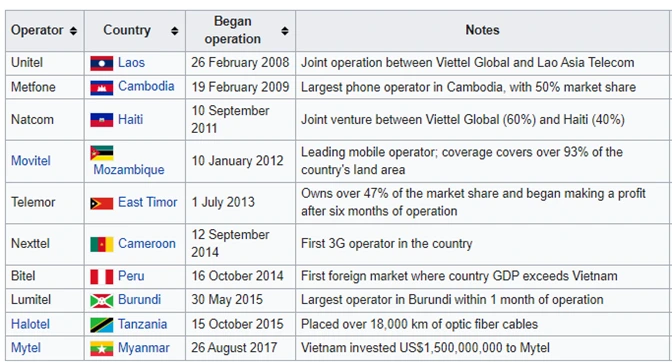Click the Laos flag icon

click(102, 63)
